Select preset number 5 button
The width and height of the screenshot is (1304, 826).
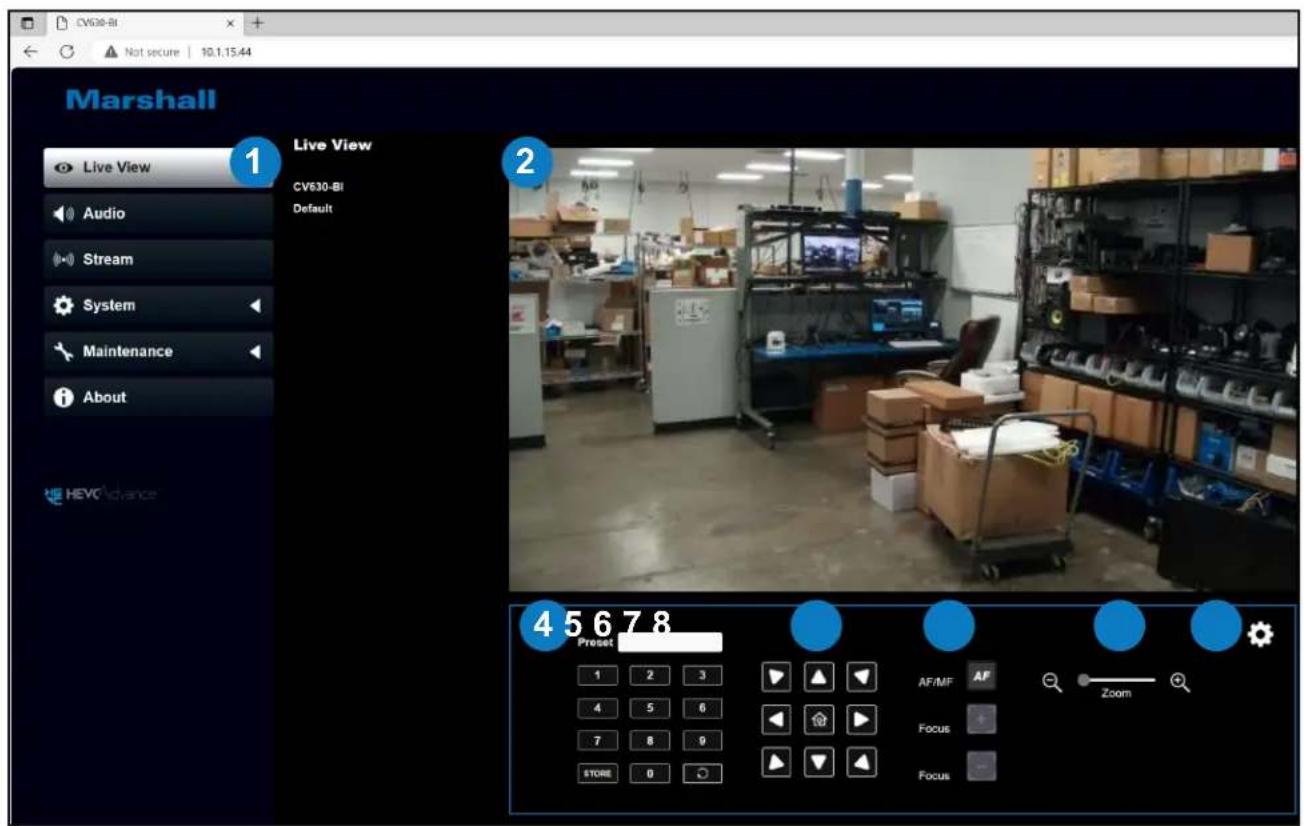coord(650,708)
